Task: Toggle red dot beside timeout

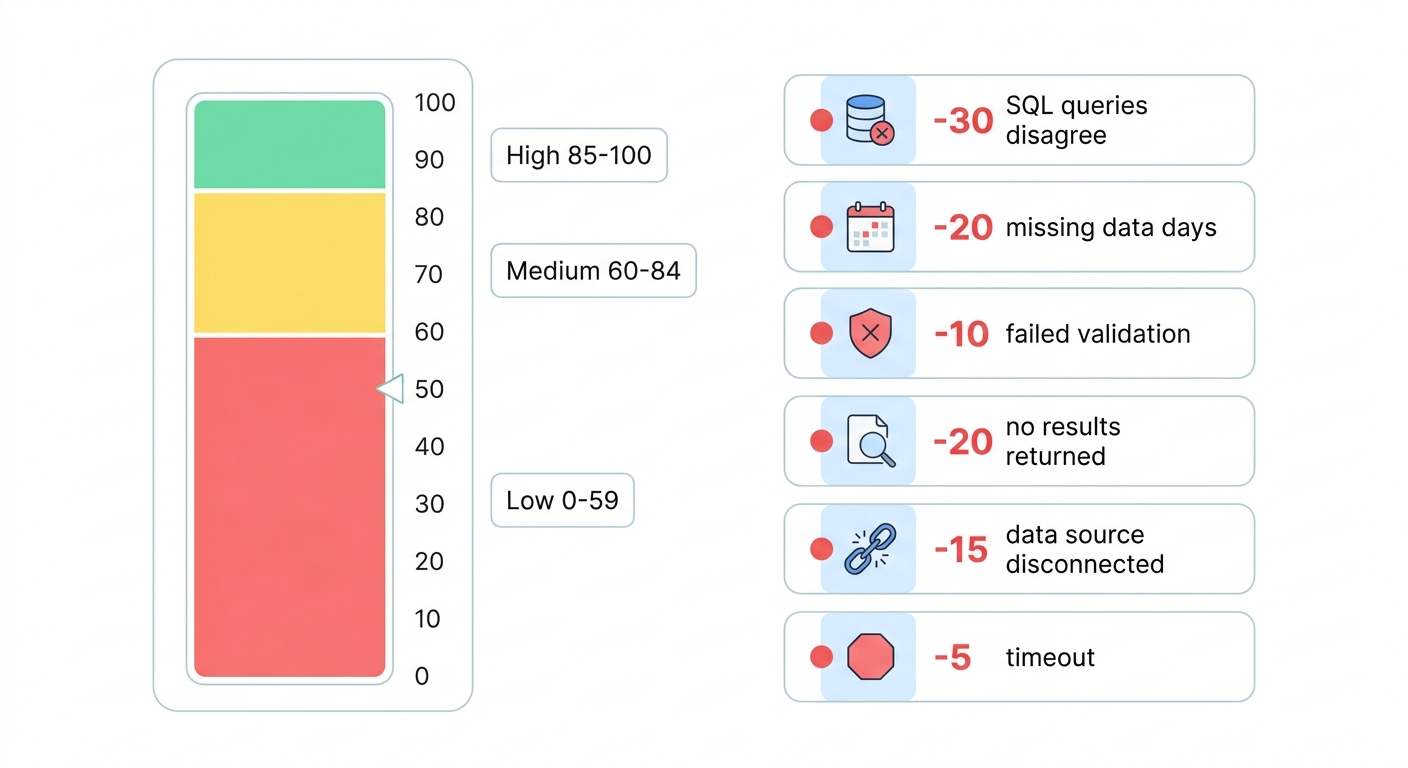Action: (x=821, y=657)
